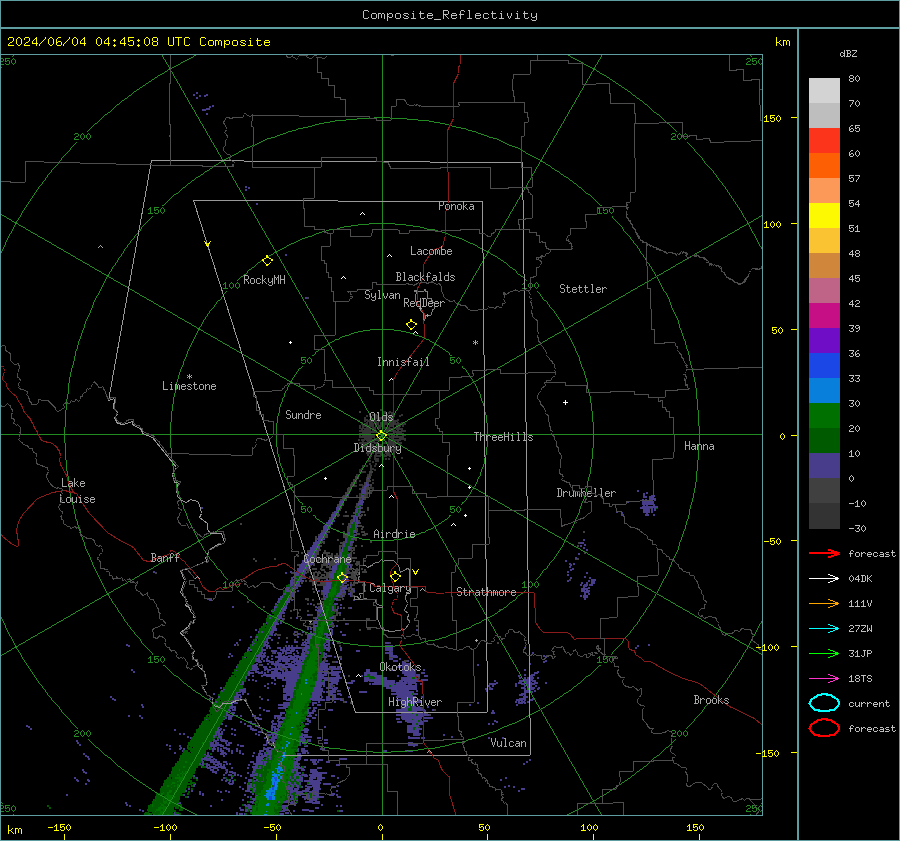Viewport: 900px width, 841px height.
Task: Click the blue radar echo near Drumheller
Action: coord(649,504)
